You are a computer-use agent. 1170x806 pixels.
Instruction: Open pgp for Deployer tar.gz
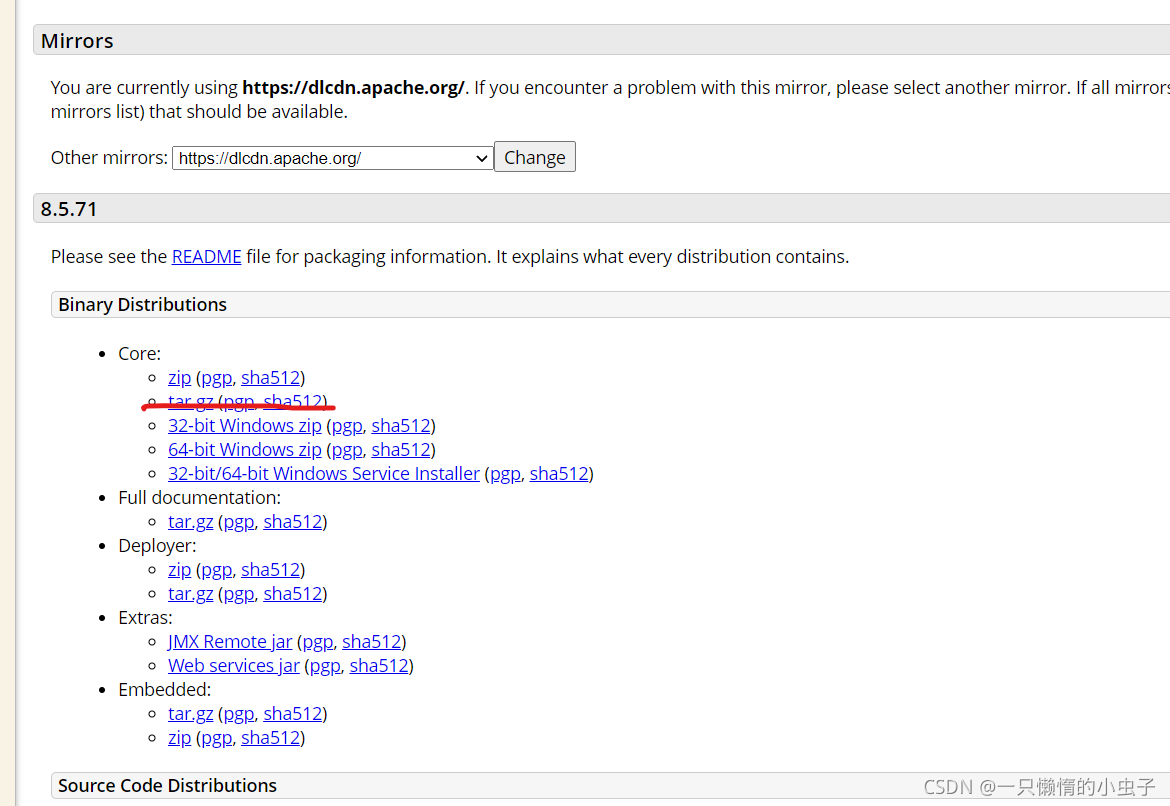coord(239,594)
